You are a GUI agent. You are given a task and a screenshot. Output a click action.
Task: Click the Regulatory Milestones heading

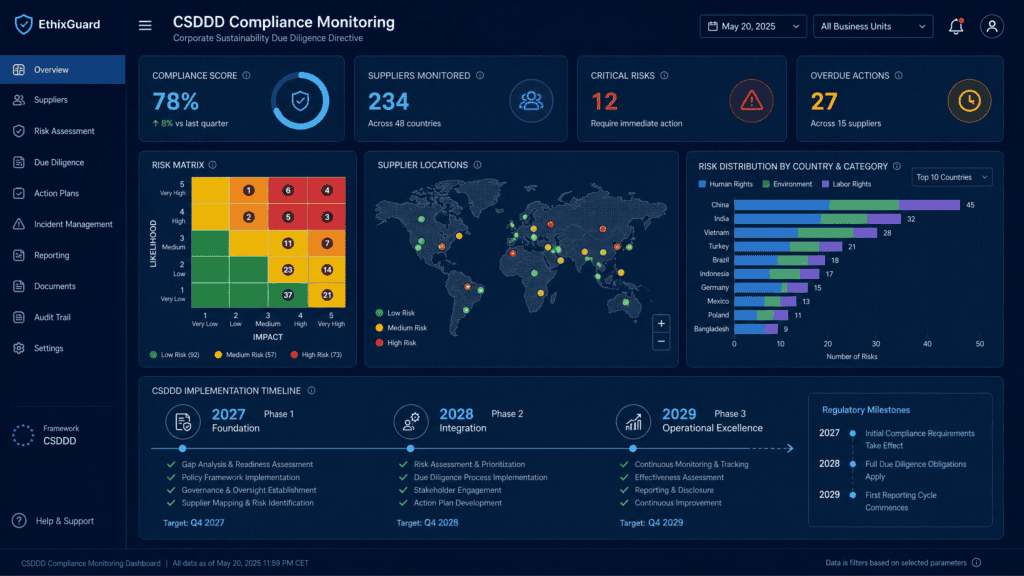coord(866,410)
